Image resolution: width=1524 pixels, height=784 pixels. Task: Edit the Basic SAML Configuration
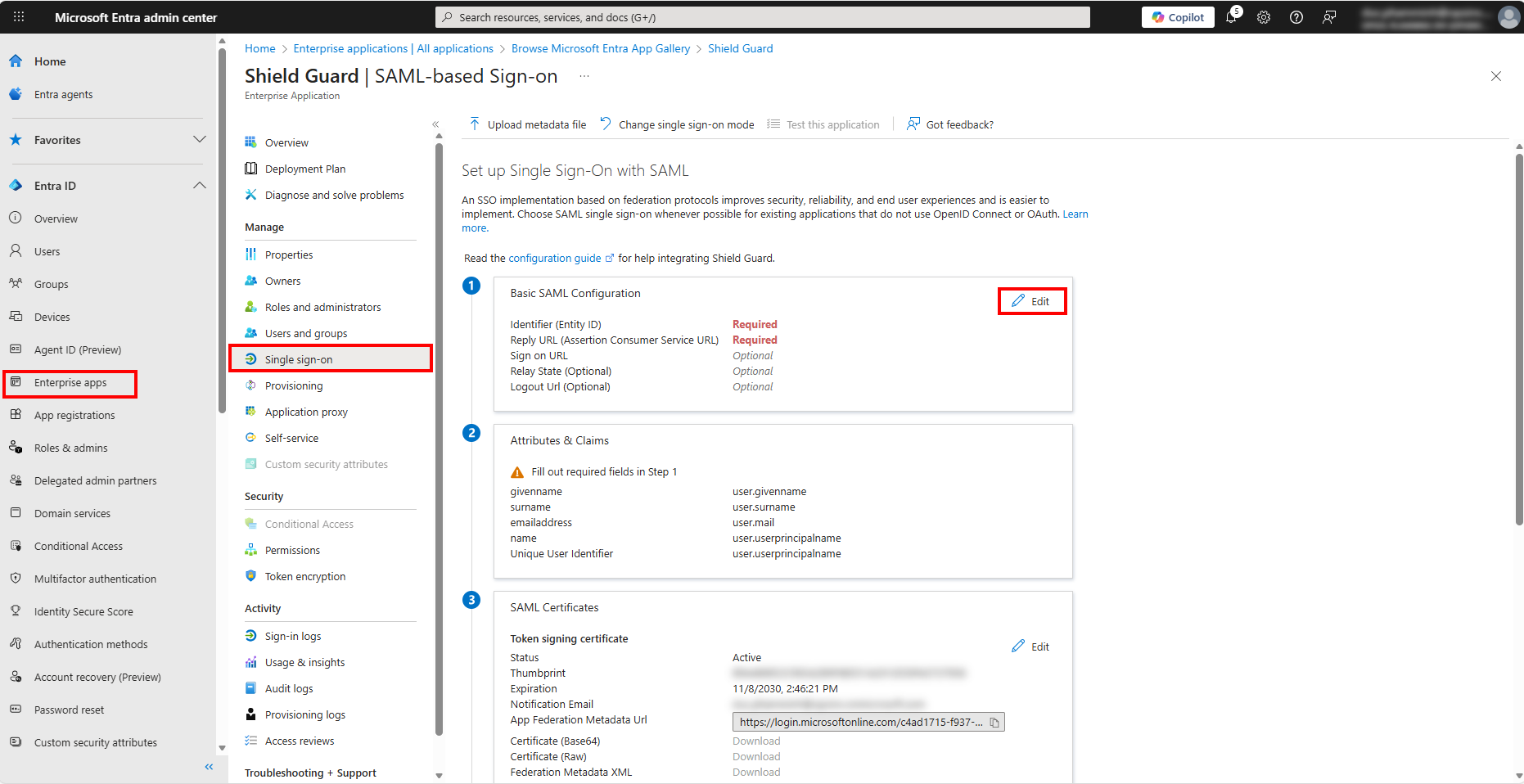[1031, 301]
